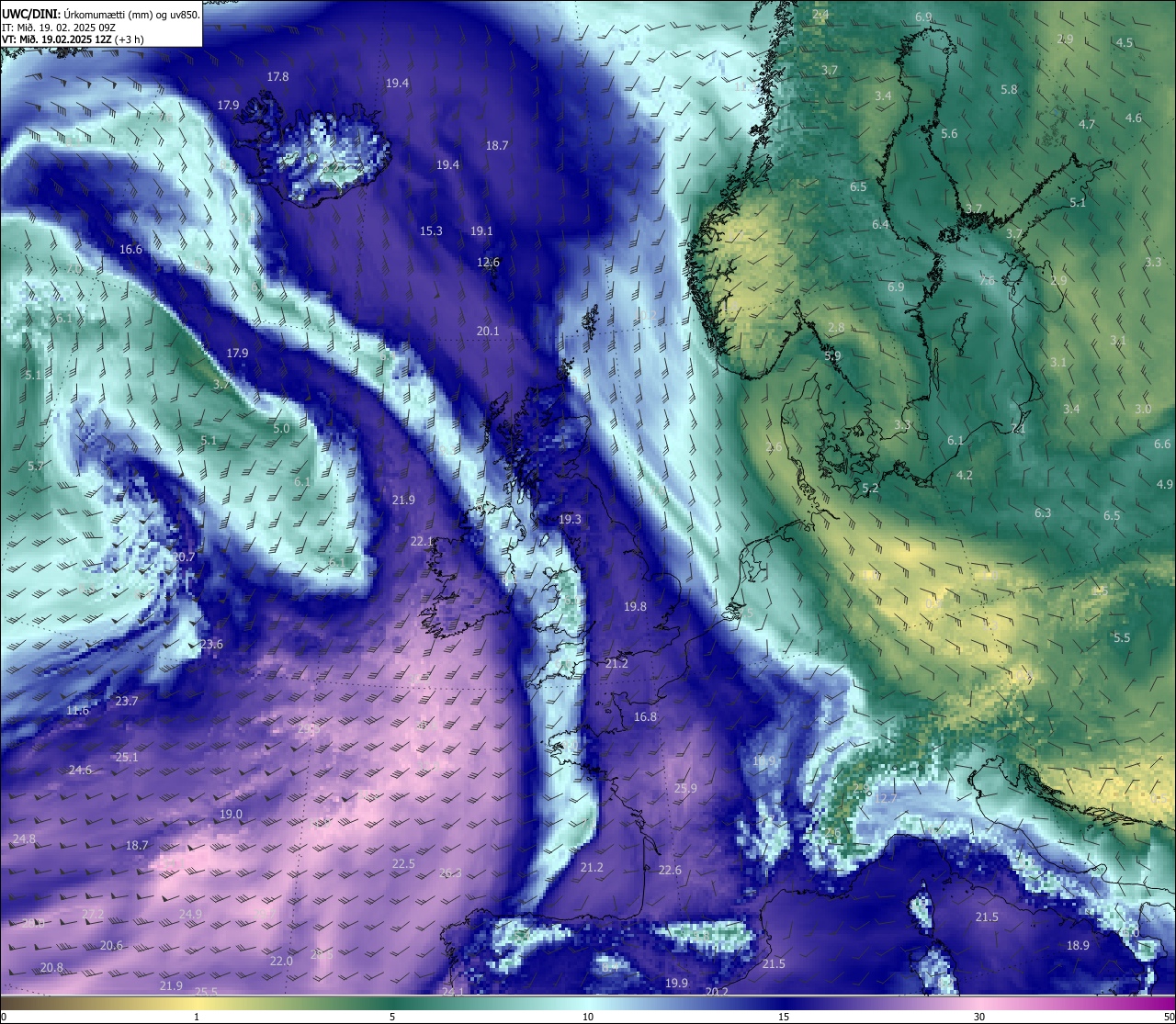
Task: Click the '19.0' value on the map
Action: coord(231,815)
